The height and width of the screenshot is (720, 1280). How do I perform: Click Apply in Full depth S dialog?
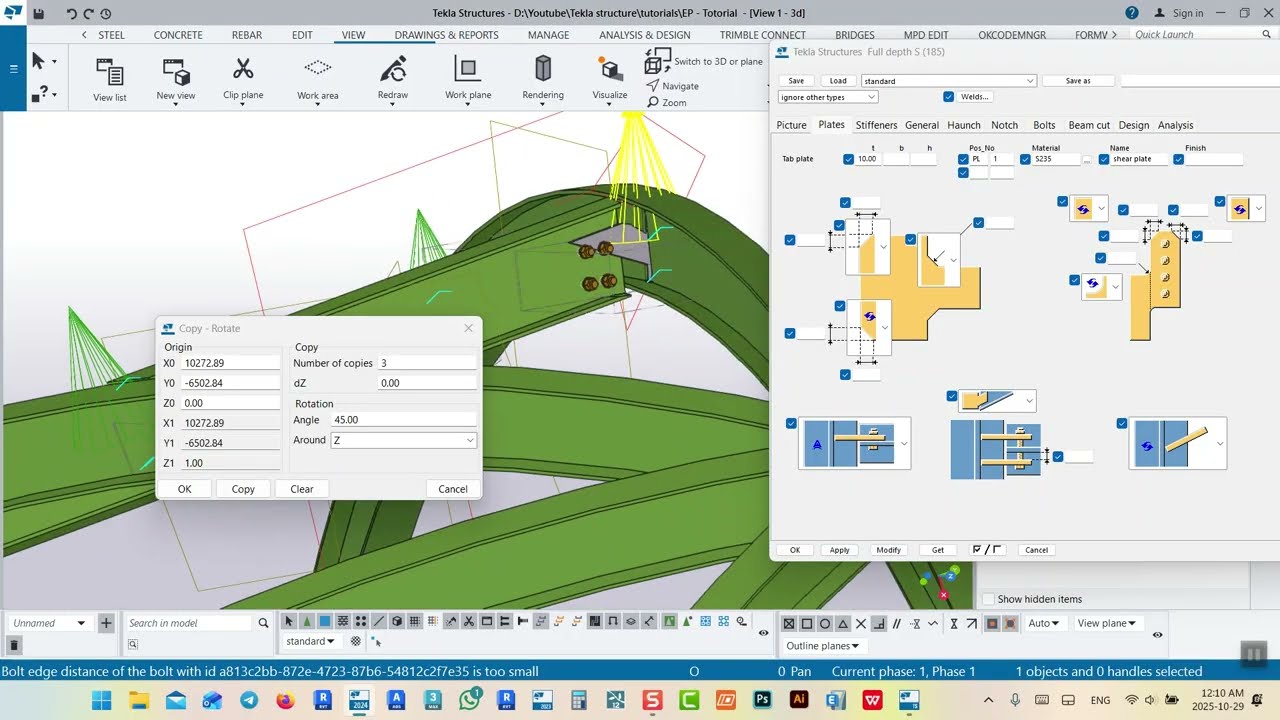click(x=840, y=550)
